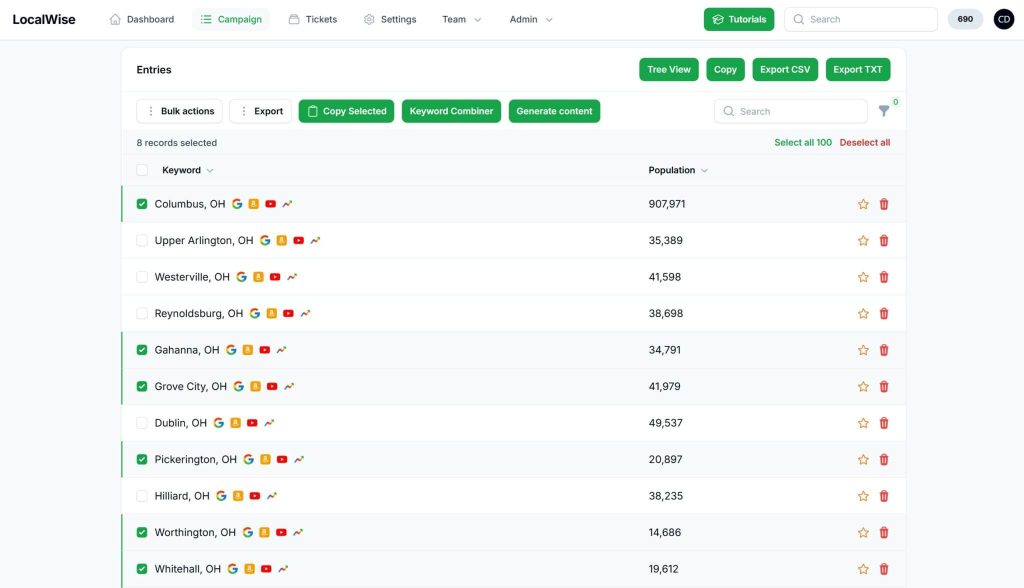Delete the Reynoldsburg, OH row
Image resolution: width=1024 pixels, height=588 pixels.
click(x=884, y=314)
